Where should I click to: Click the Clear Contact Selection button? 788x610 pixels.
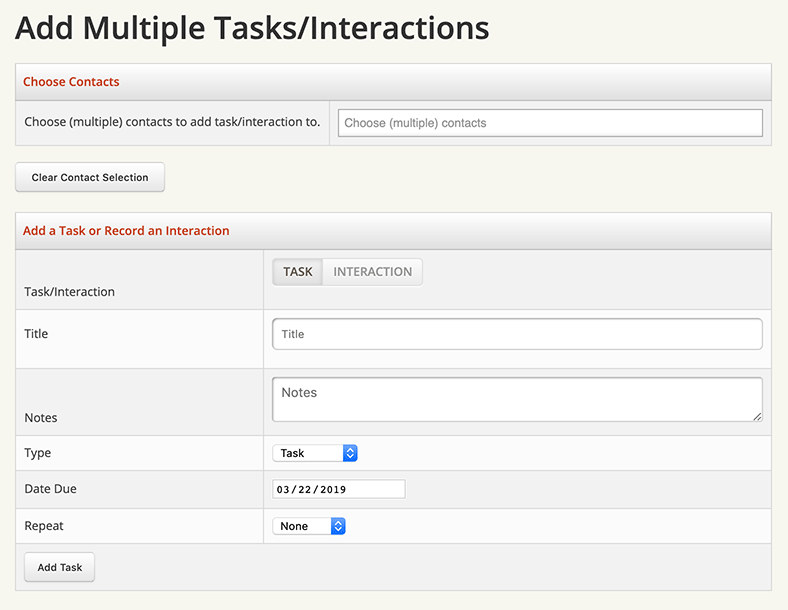[90, 177]
